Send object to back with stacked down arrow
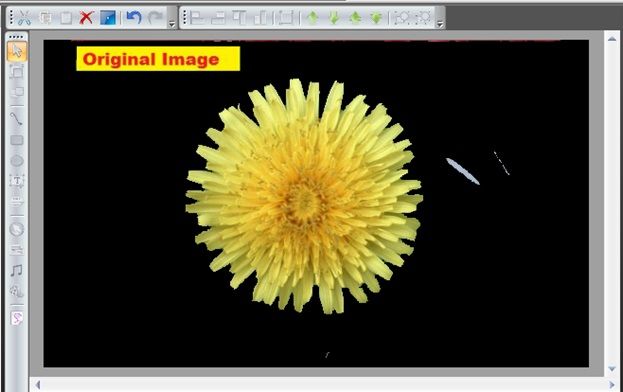623x392 pixels. coord(376,18)
